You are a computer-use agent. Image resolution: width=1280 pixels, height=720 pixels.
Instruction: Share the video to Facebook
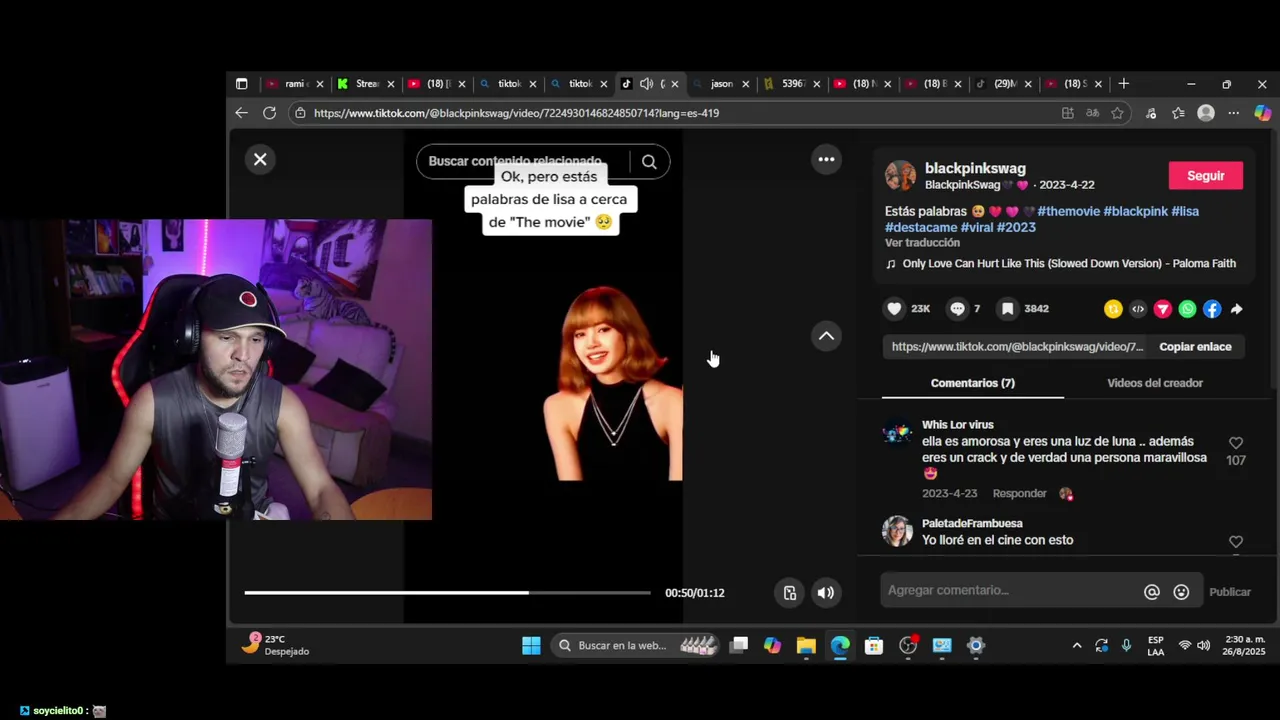[x=1212, y=309]
